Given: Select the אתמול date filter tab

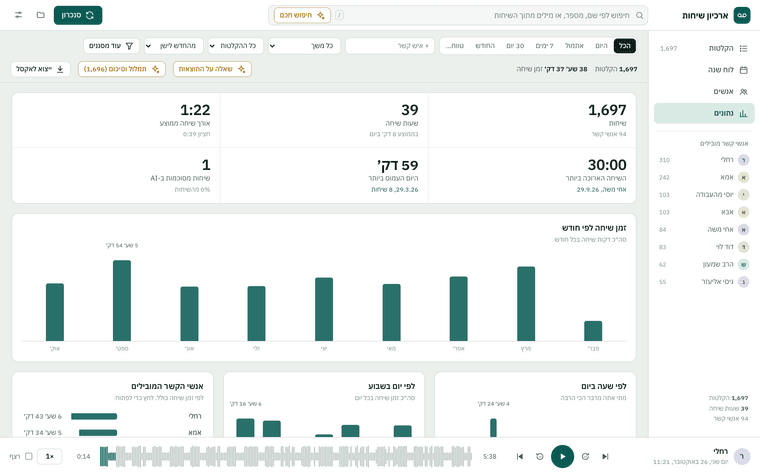Looking at the screenshot, I should tap(574, 46).
